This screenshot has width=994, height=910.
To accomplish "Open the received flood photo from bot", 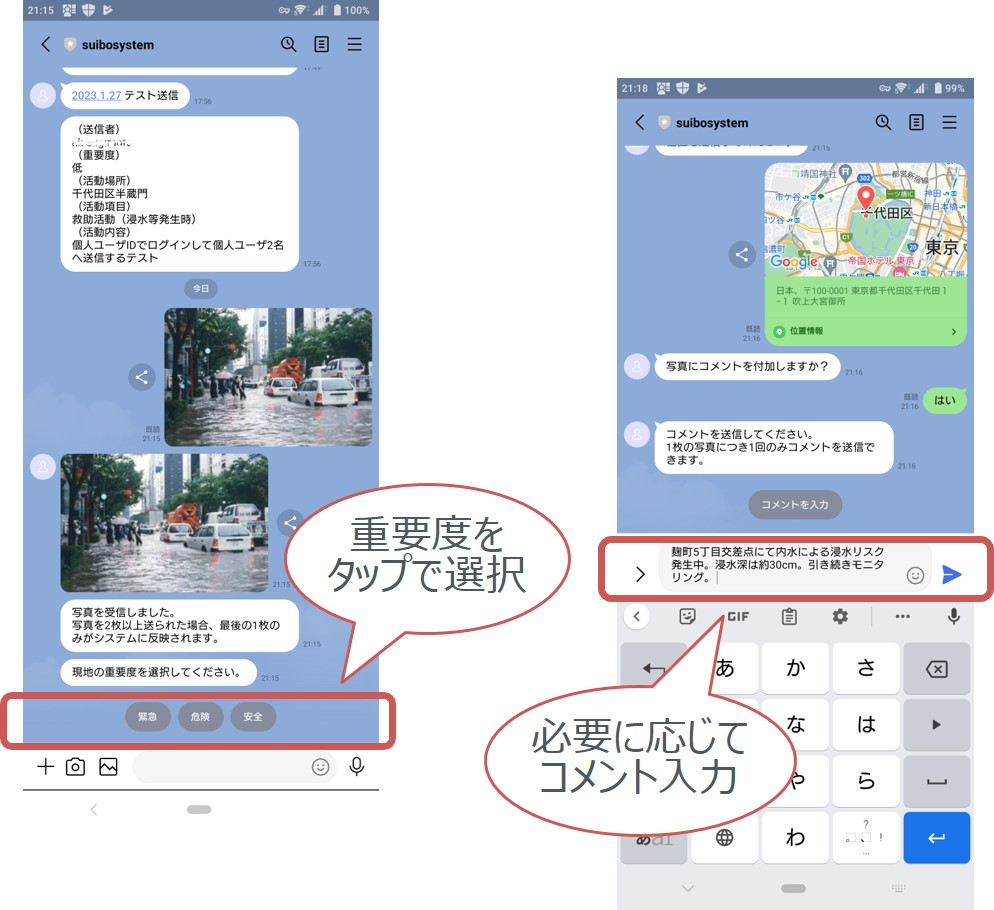I will pos(164,523).
